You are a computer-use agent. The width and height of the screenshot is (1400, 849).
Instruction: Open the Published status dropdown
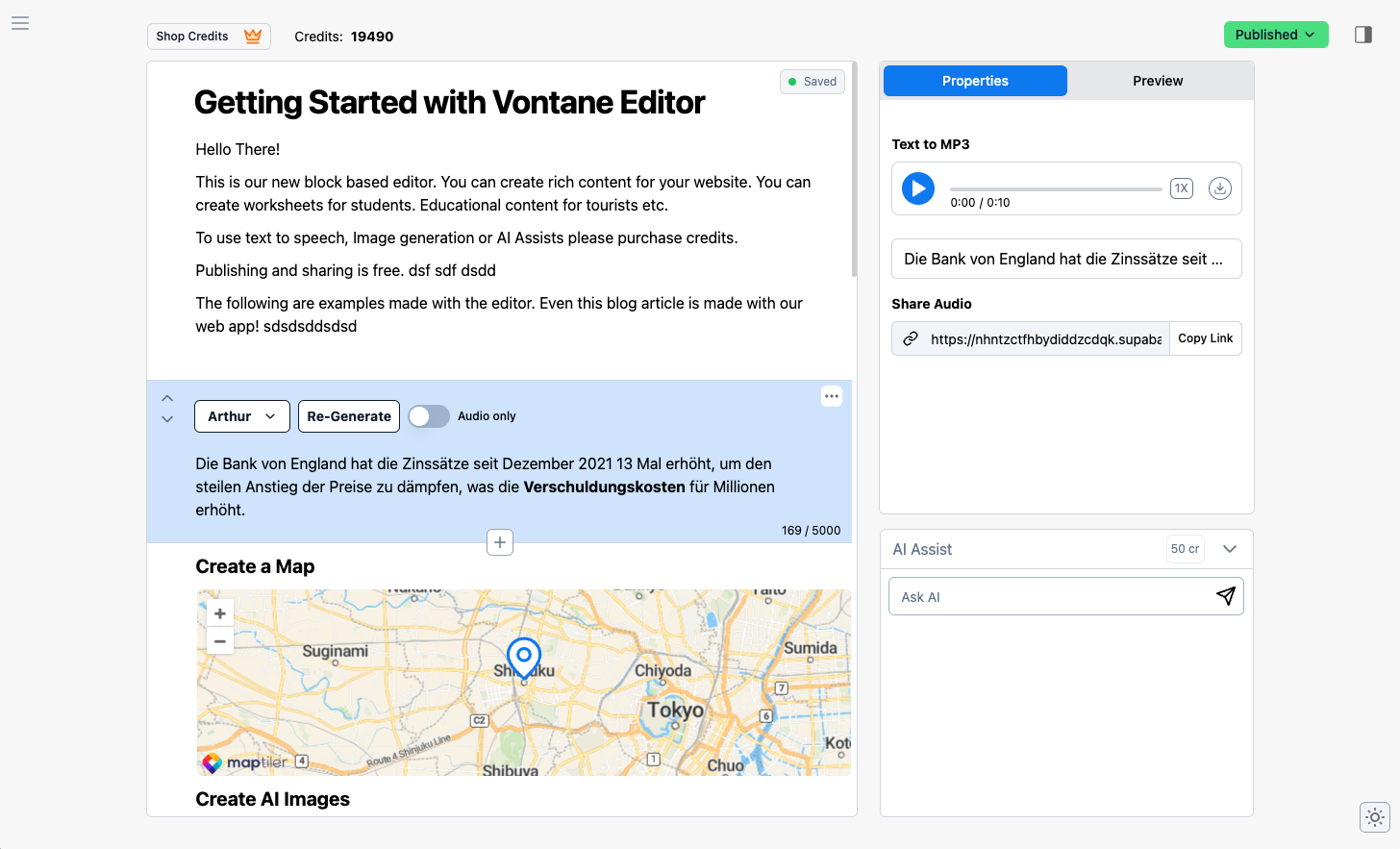pos(1276,35)
